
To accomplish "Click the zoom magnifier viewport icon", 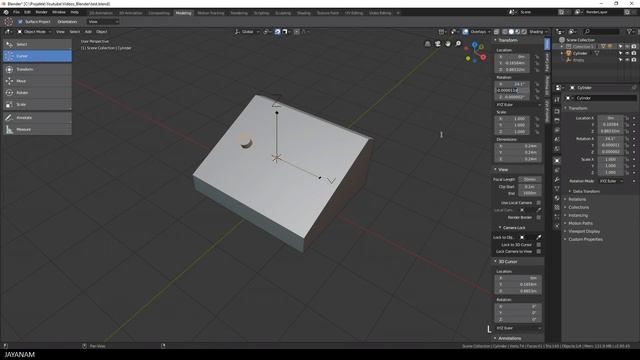I will pos(458,44).
